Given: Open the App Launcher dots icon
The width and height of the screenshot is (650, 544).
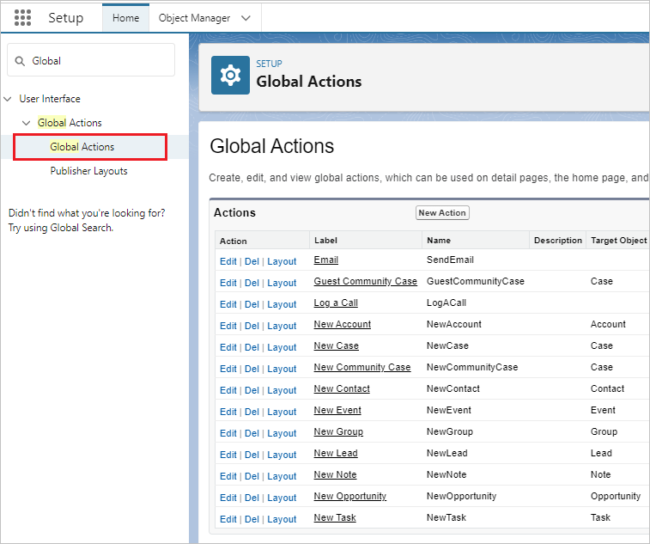Looking at the screenshot, I should coord(22,17).
